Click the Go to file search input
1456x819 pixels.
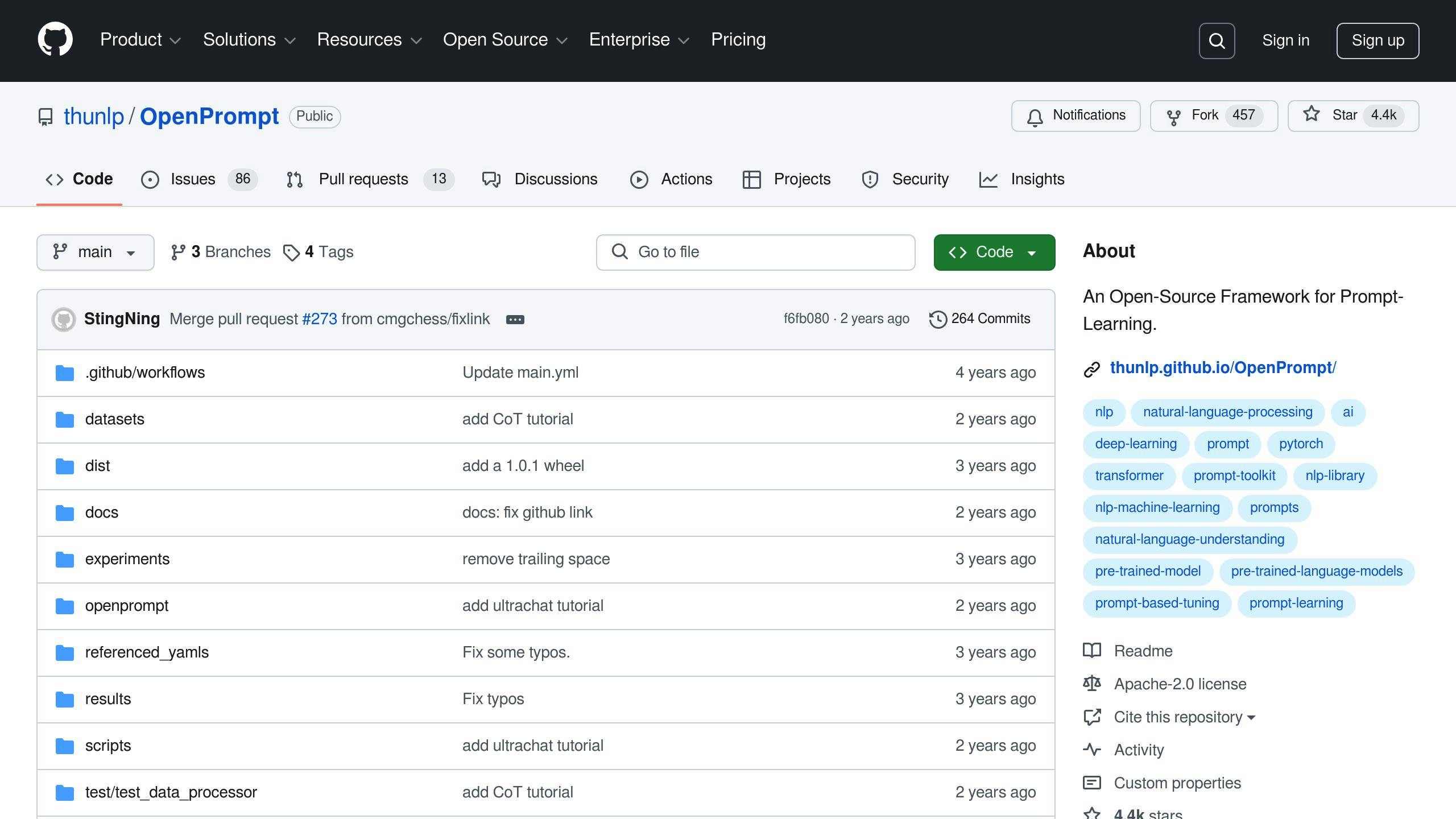tap(755, 252)
